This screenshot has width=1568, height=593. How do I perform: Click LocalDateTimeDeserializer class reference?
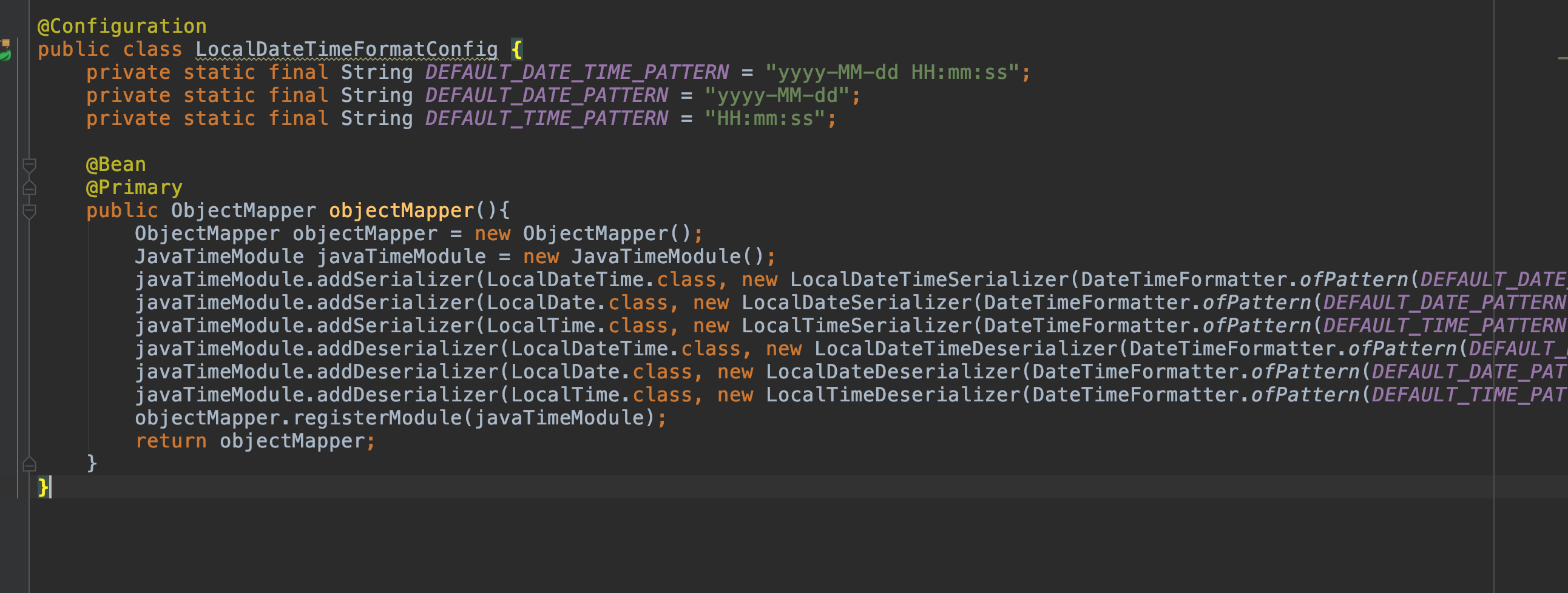click(965, 349)
